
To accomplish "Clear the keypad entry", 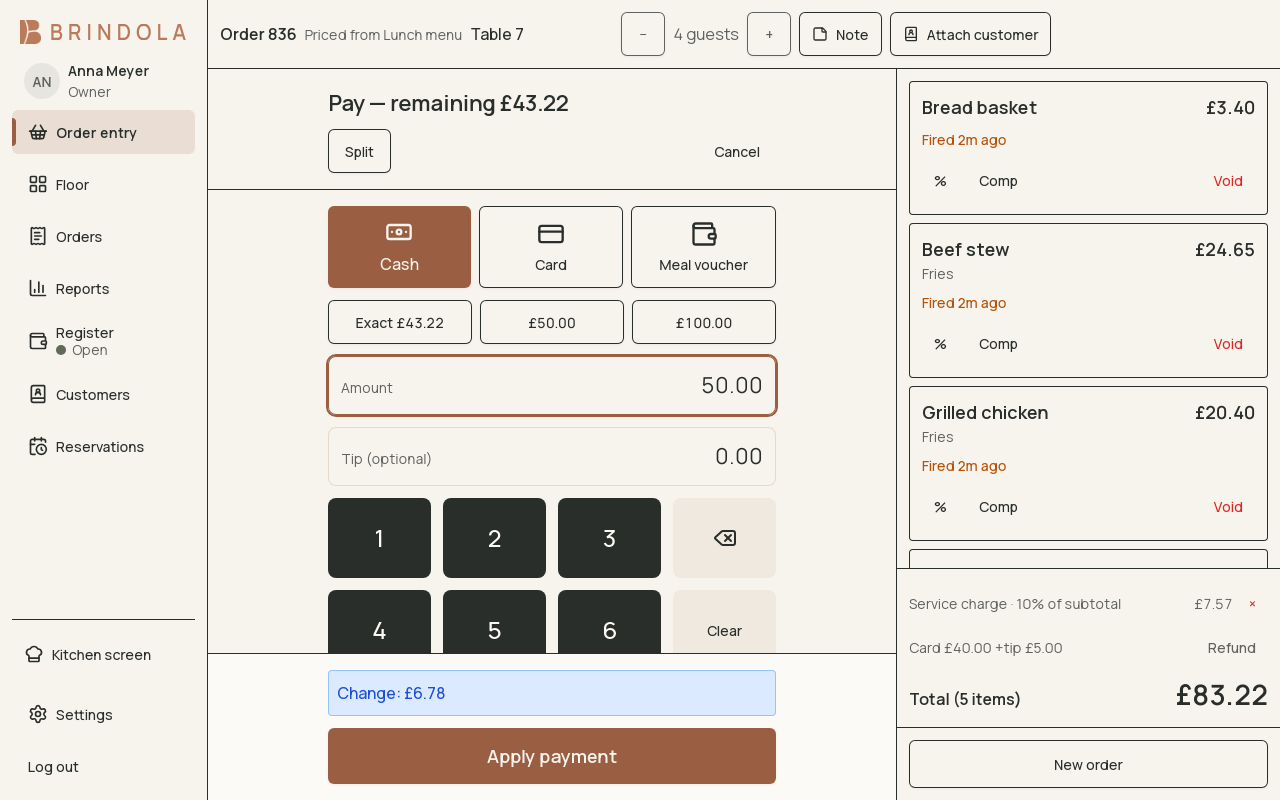I will click(x=724, y=622).
